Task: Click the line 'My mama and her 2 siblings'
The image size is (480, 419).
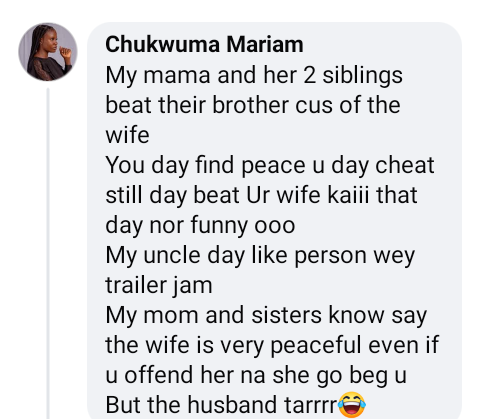Action: point(254,76)
